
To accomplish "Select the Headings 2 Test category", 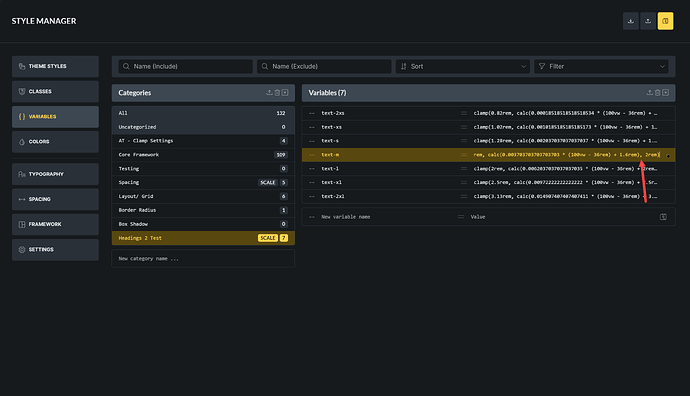I will [x=203, y=238].
